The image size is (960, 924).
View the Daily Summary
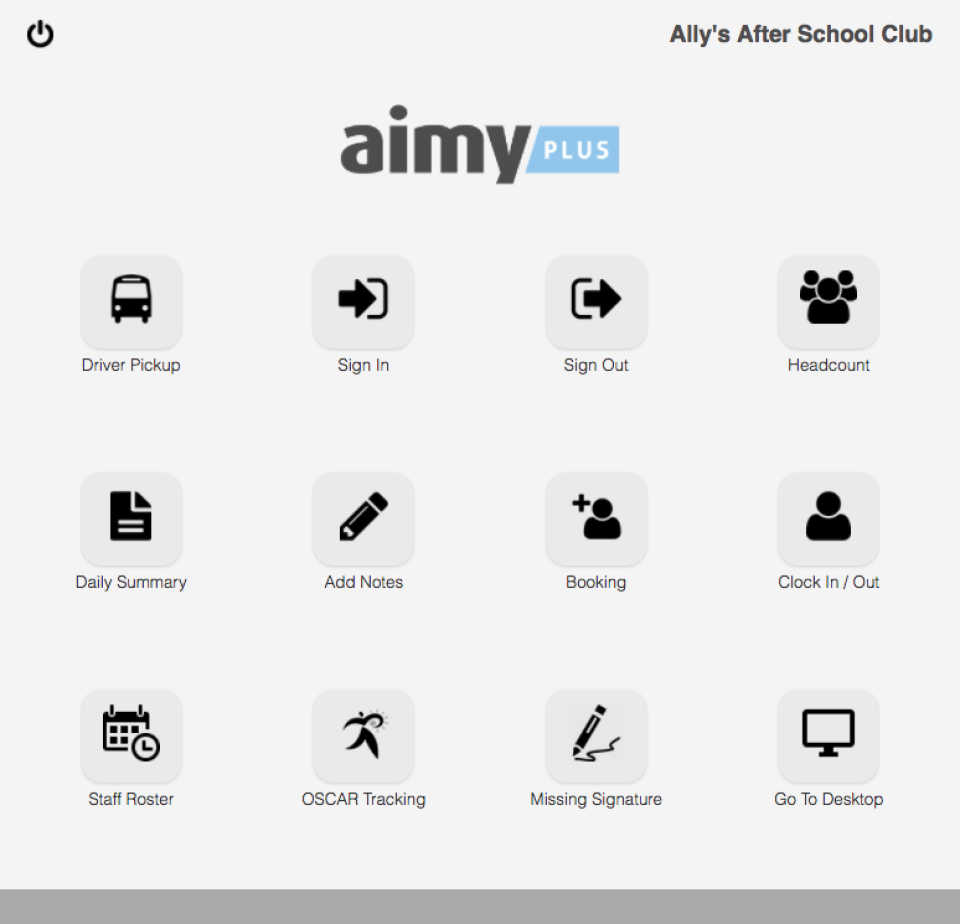[x=131, y=518]
